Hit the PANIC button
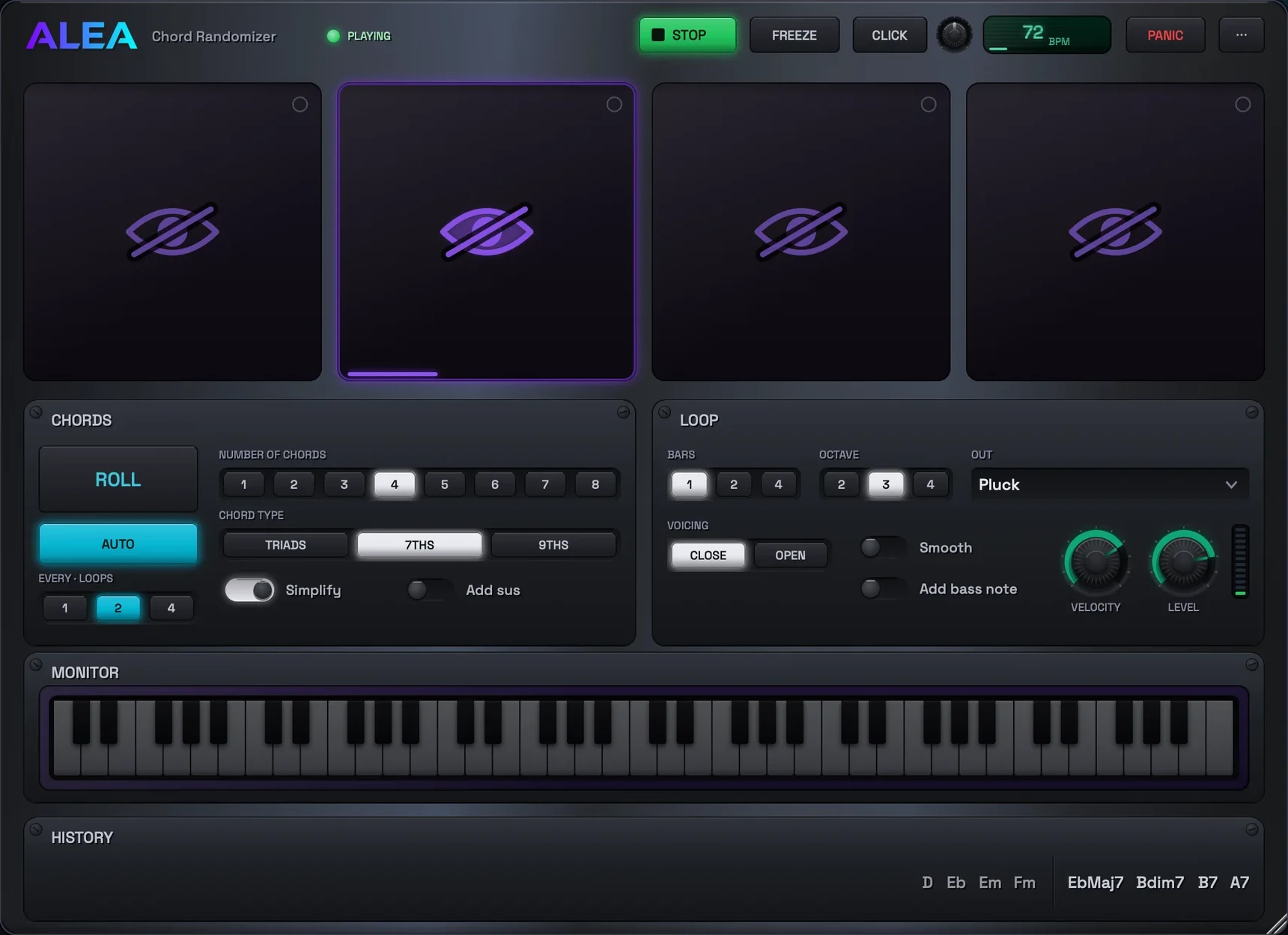This screenshot has height=935, width=1288. point(1165,35)
